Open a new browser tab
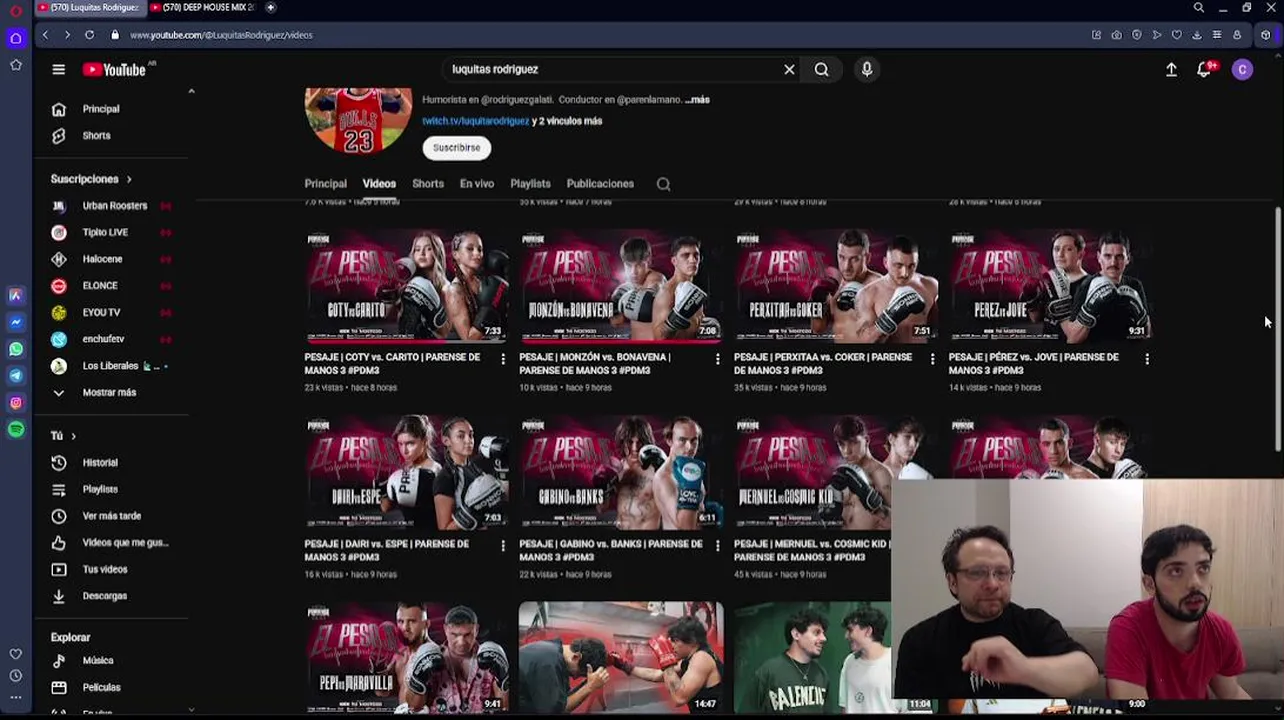 (270, 7)
